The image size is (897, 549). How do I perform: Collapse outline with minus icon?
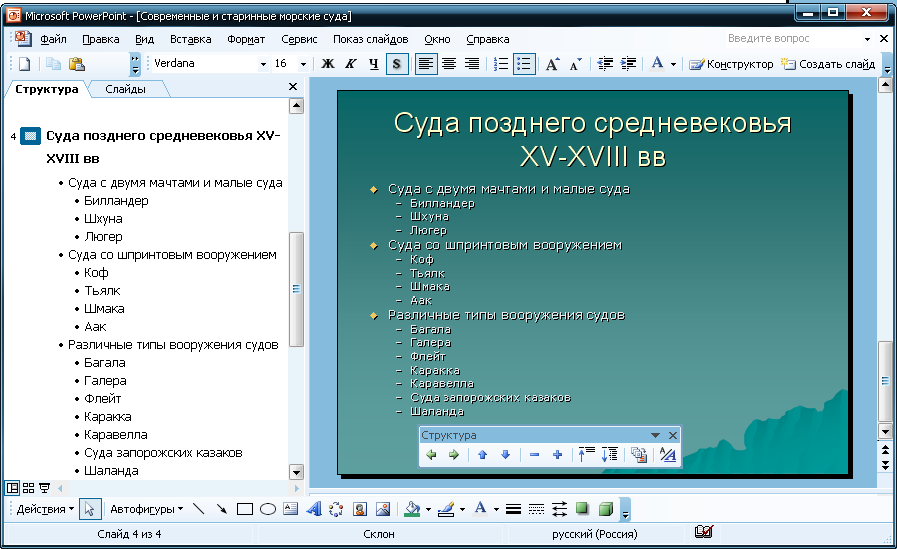point(534,455)
